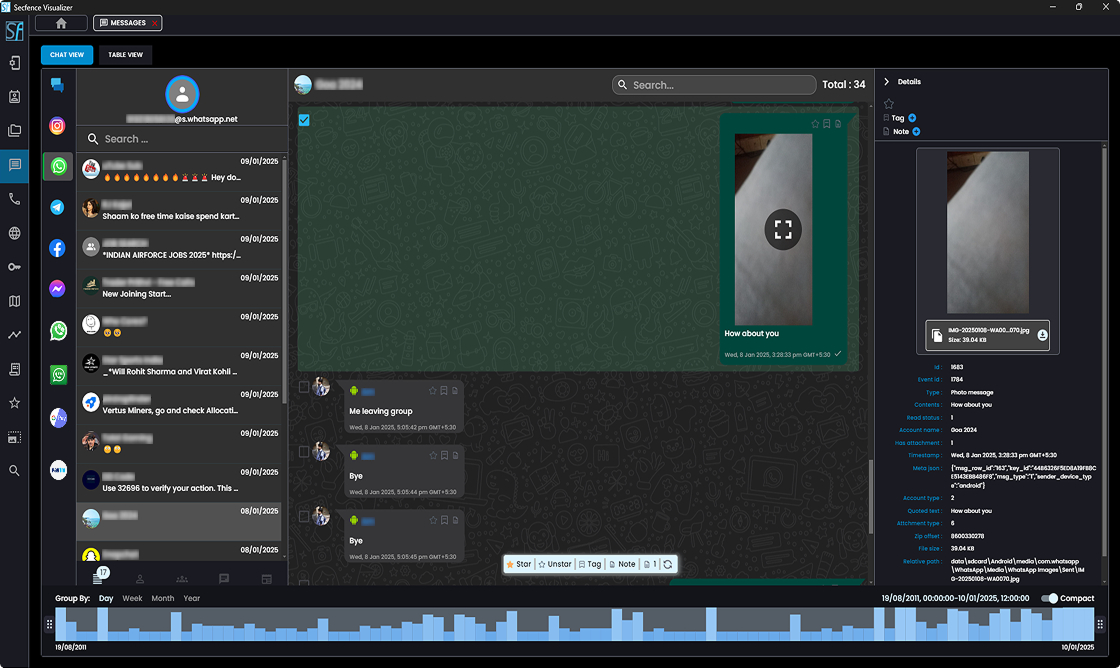Viewport: 1120px width, 668px height.
Task: Check the Bye message at 5:05:45 checkbox
Action: [x=304, y=516]
